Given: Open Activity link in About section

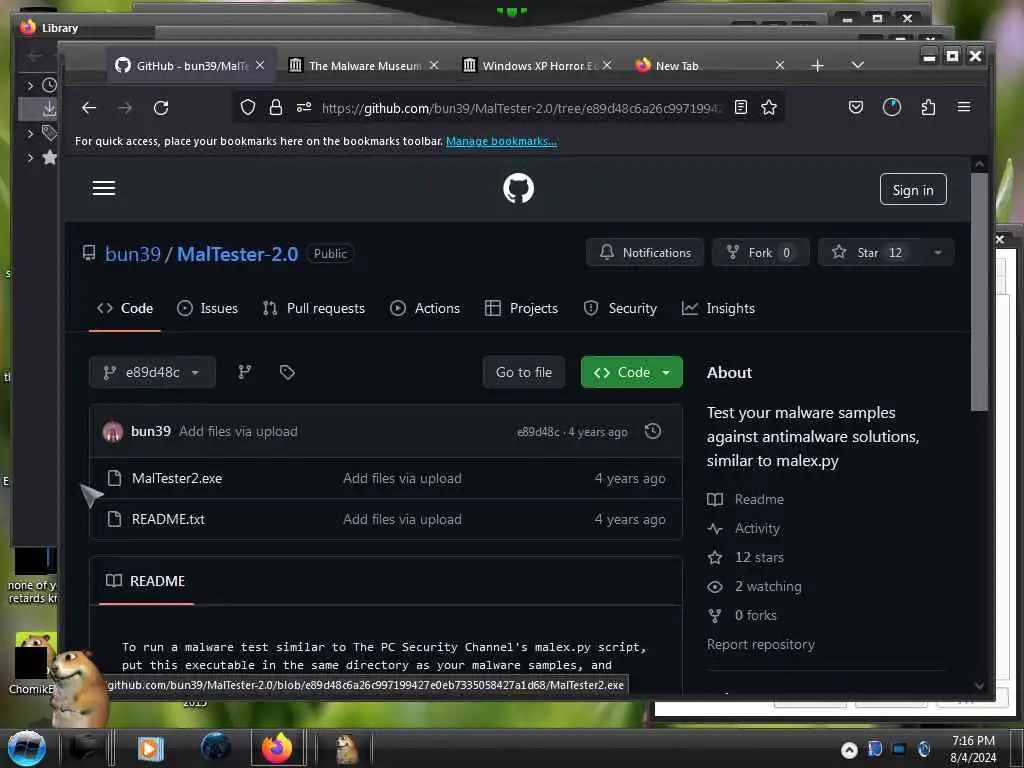Looking at the screenshot, I should click(x=757, y=528).
